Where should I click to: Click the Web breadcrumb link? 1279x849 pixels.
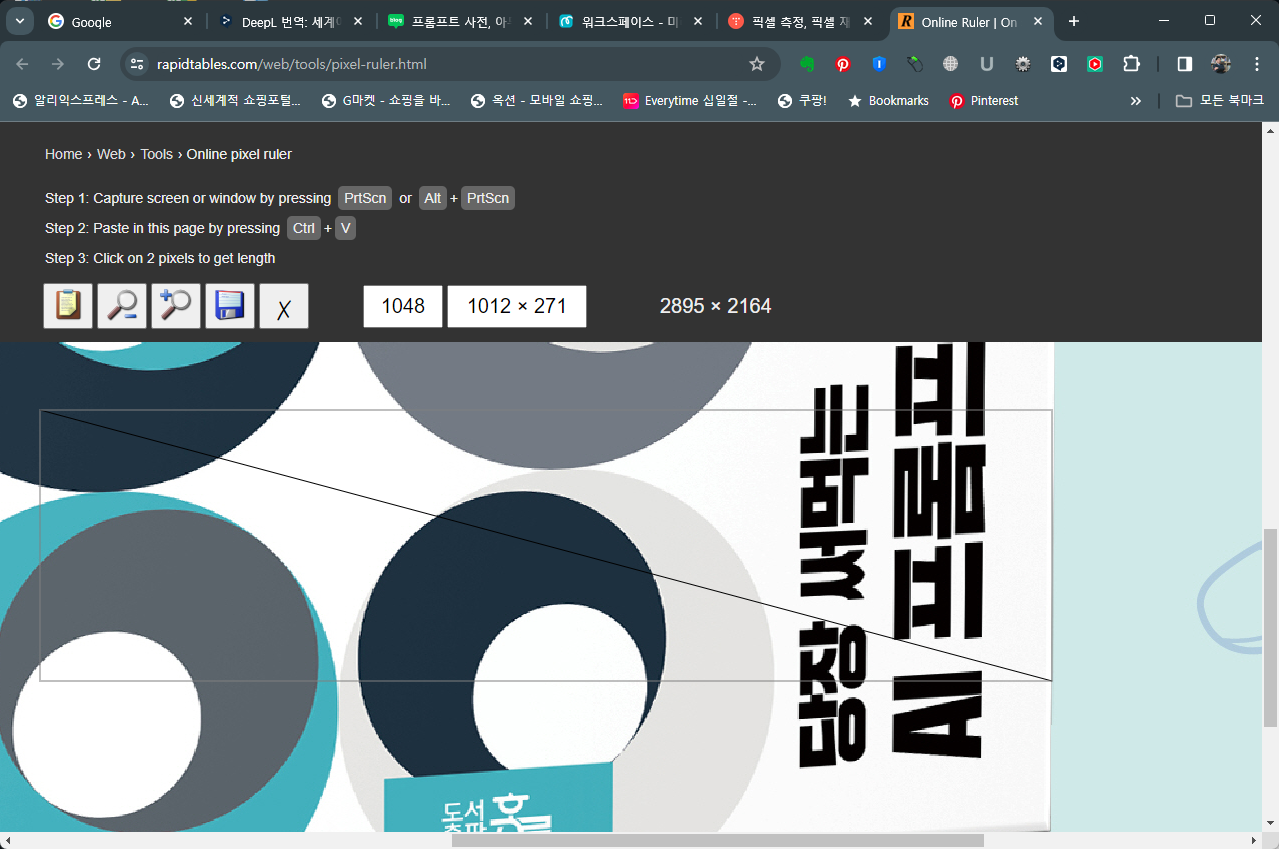click(111, 154)
